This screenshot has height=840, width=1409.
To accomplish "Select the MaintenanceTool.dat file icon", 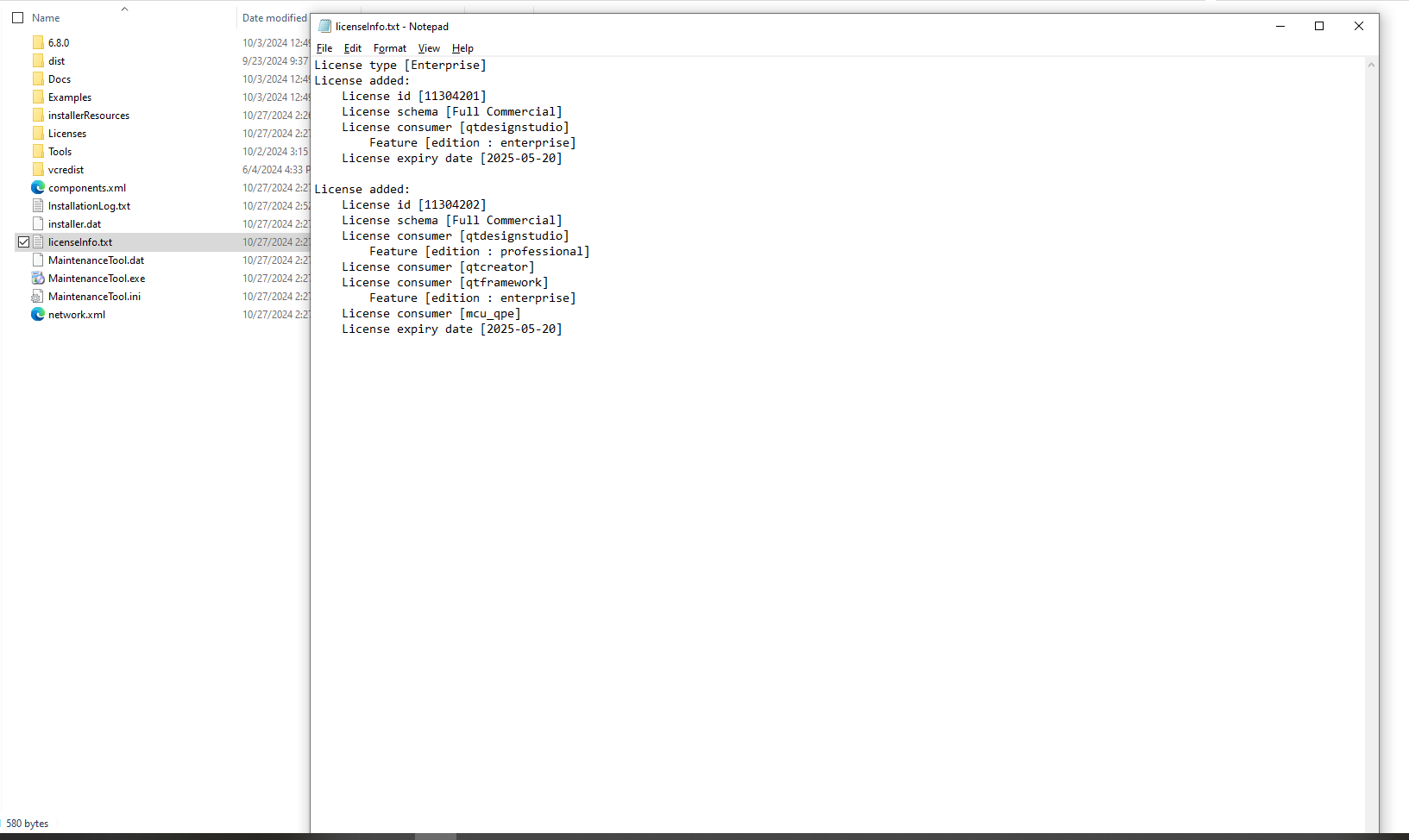I will pyautogui.click(x=38, y=260).
